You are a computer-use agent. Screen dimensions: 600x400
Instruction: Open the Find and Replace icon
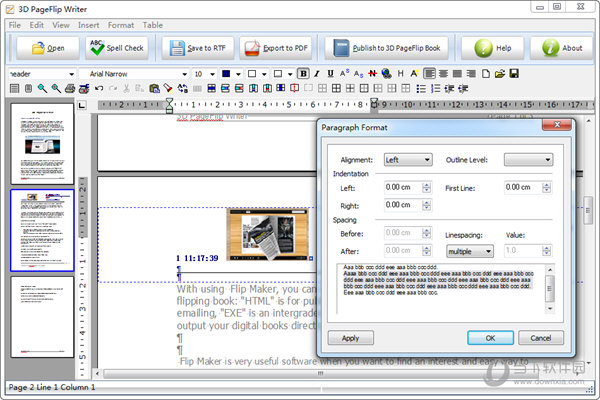click(183, 89)
